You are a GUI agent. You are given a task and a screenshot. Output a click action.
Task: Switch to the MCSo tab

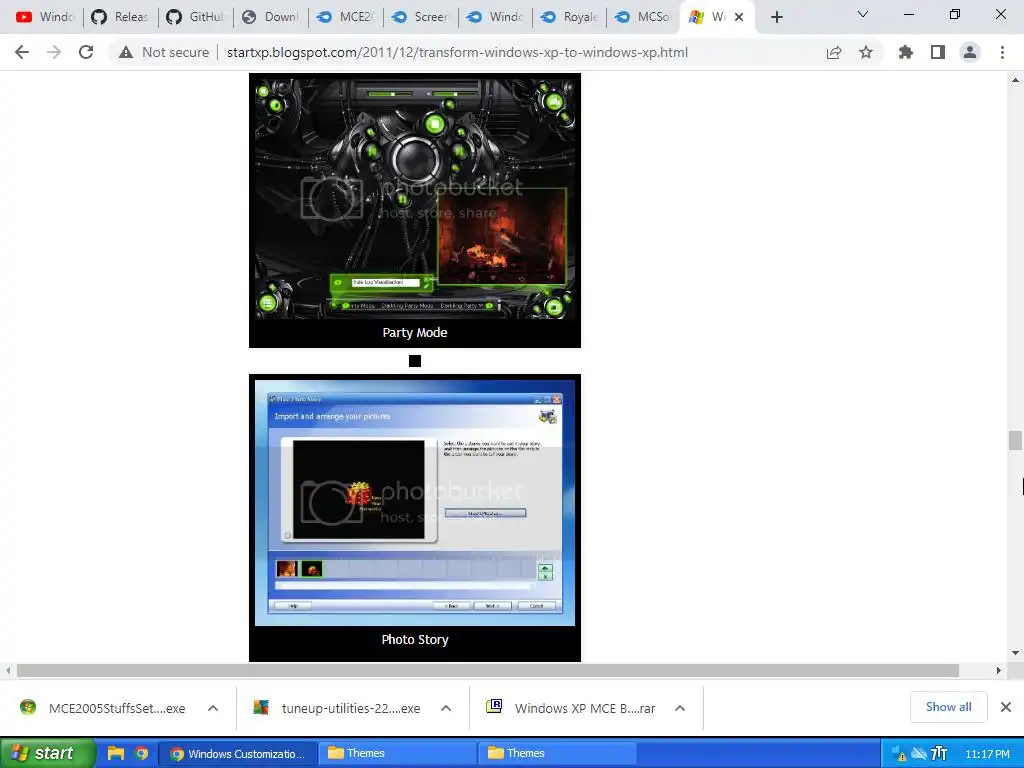pyautogui.click(x=644, y=17)
